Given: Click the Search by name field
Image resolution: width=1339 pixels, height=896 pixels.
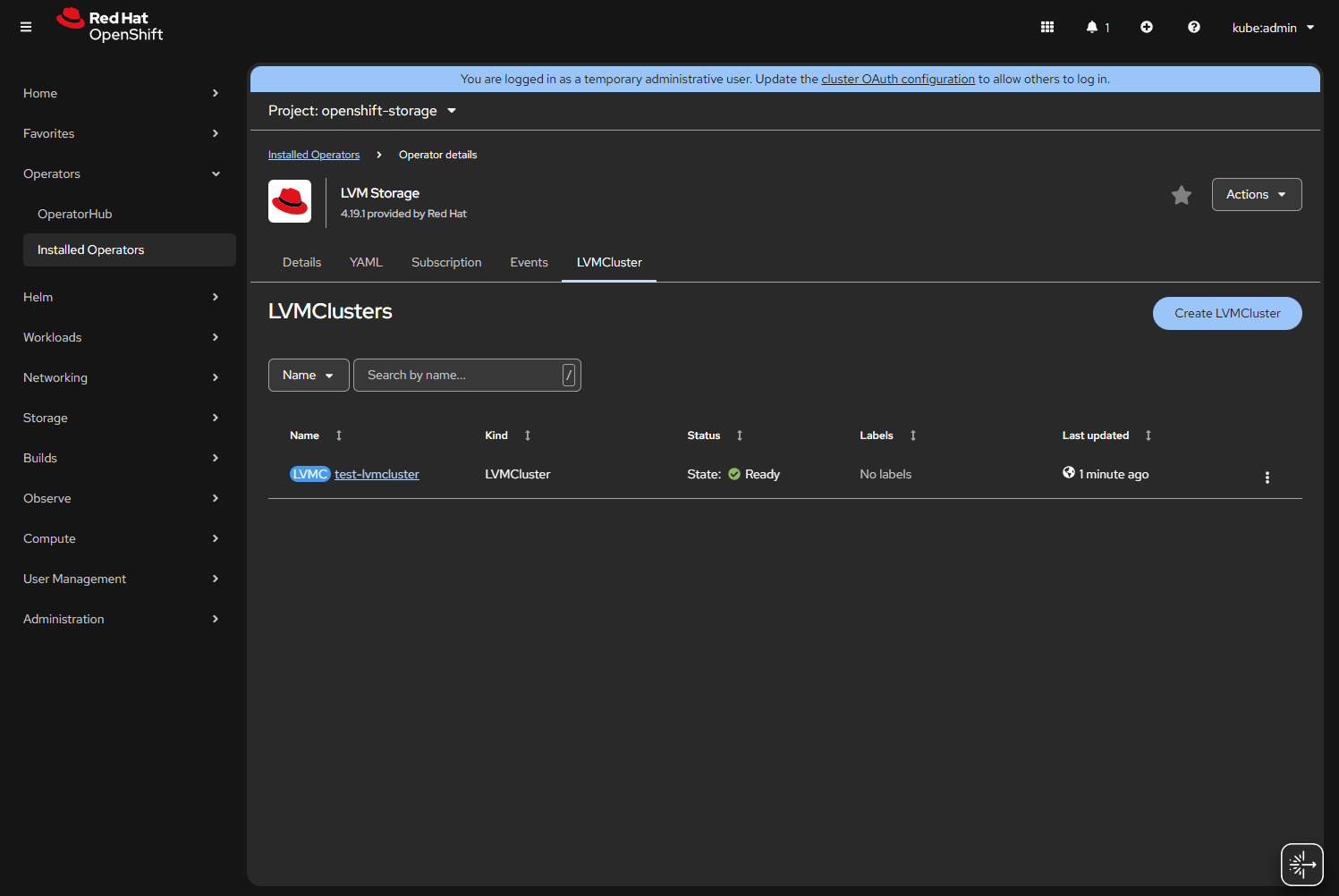Looking at the screenshot, I should point(458,376).
